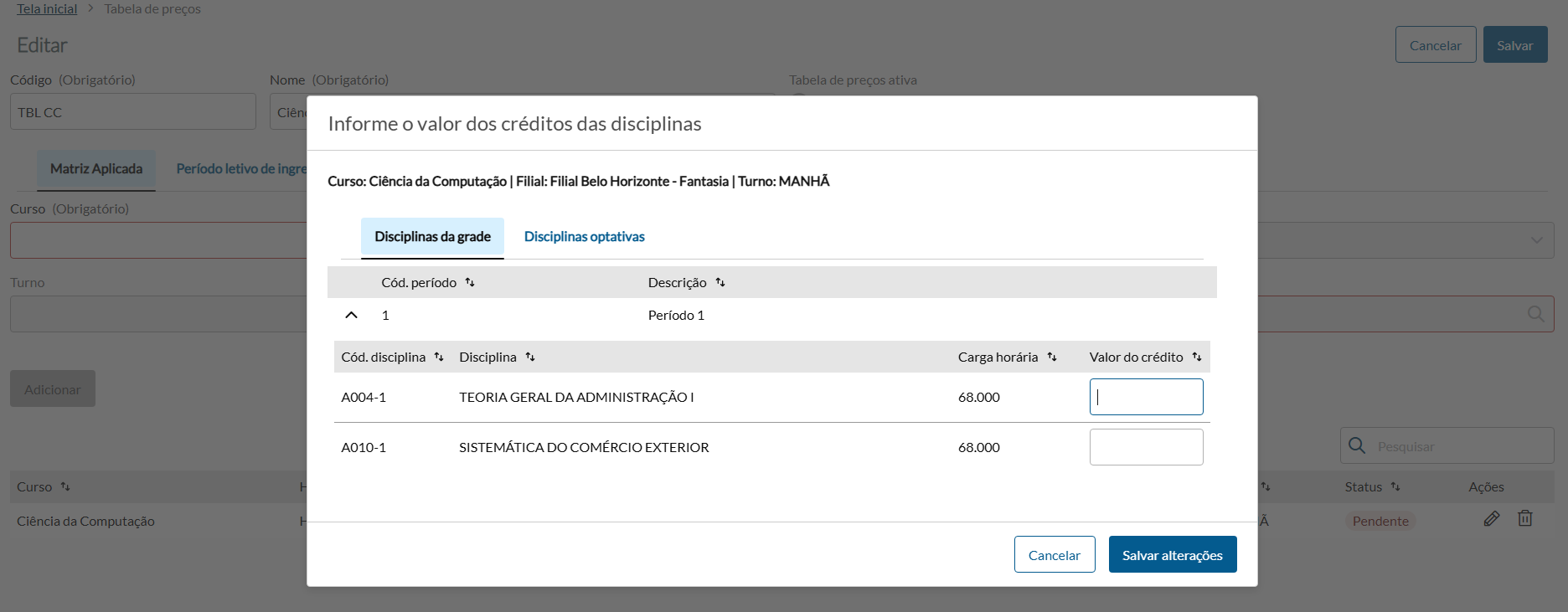The width and height of the screenshot is (1568, 612).
Task: Click credit value field for A004-1
Action: click(x=1146, y=397)
